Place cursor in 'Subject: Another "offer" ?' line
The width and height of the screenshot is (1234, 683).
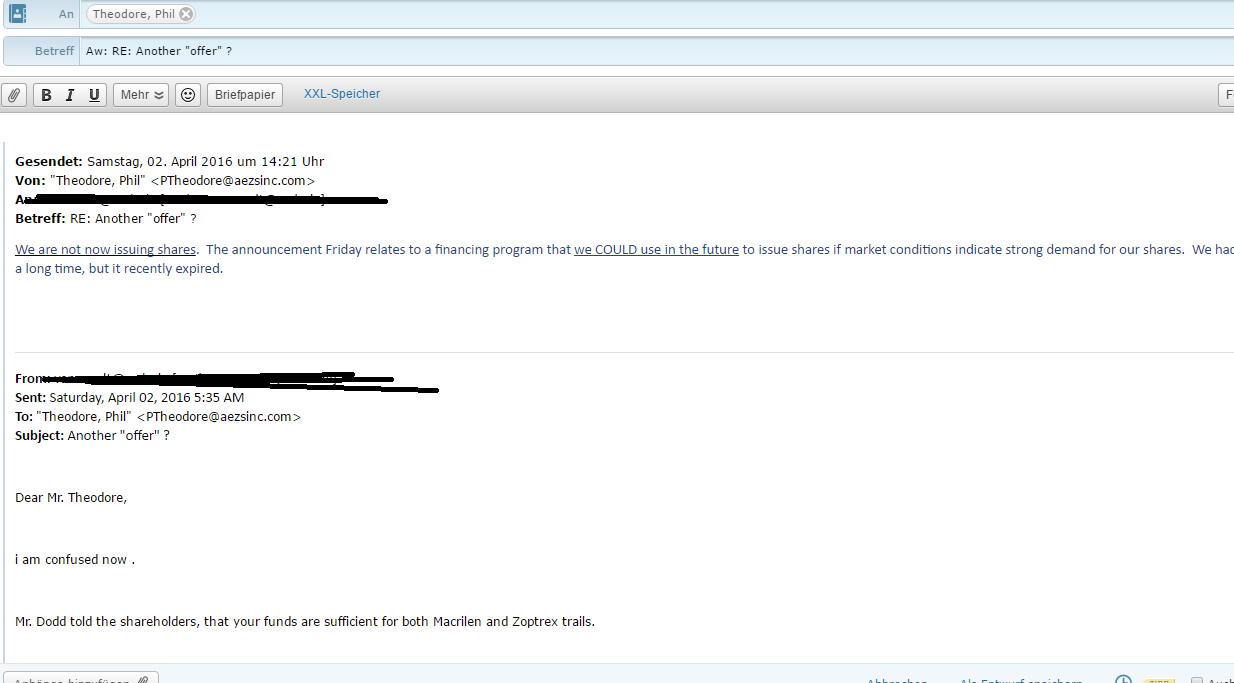point(92,435)
